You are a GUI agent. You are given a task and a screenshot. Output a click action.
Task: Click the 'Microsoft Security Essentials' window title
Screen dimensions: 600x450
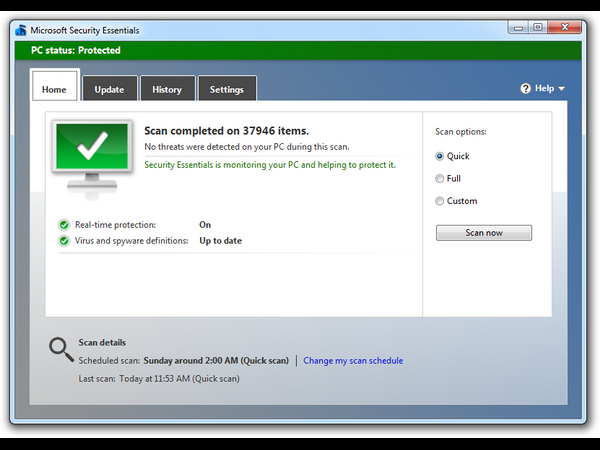click(x=85, y=31)
